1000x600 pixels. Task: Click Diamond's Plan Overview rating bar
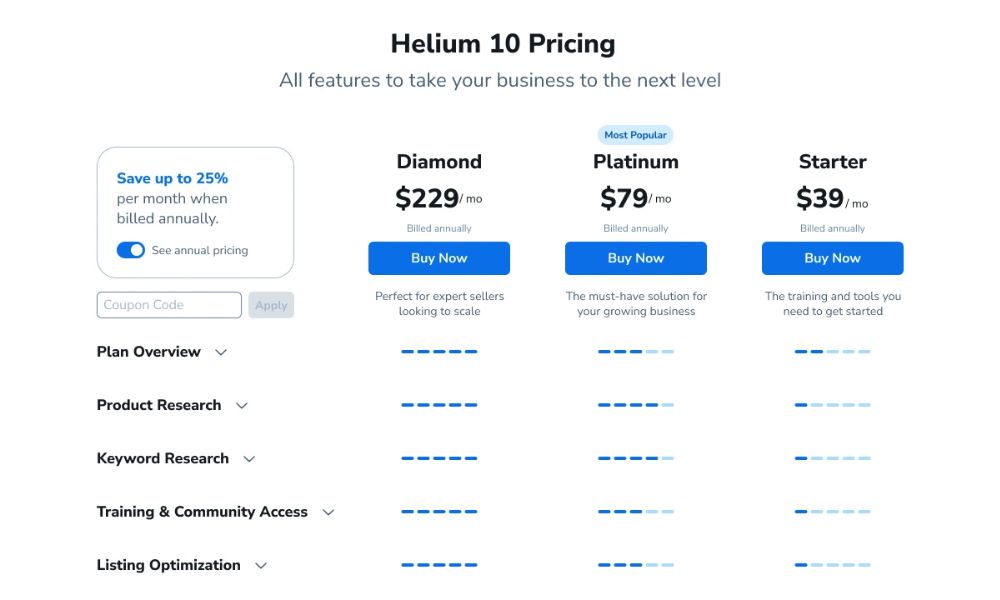tap(439, 352)
